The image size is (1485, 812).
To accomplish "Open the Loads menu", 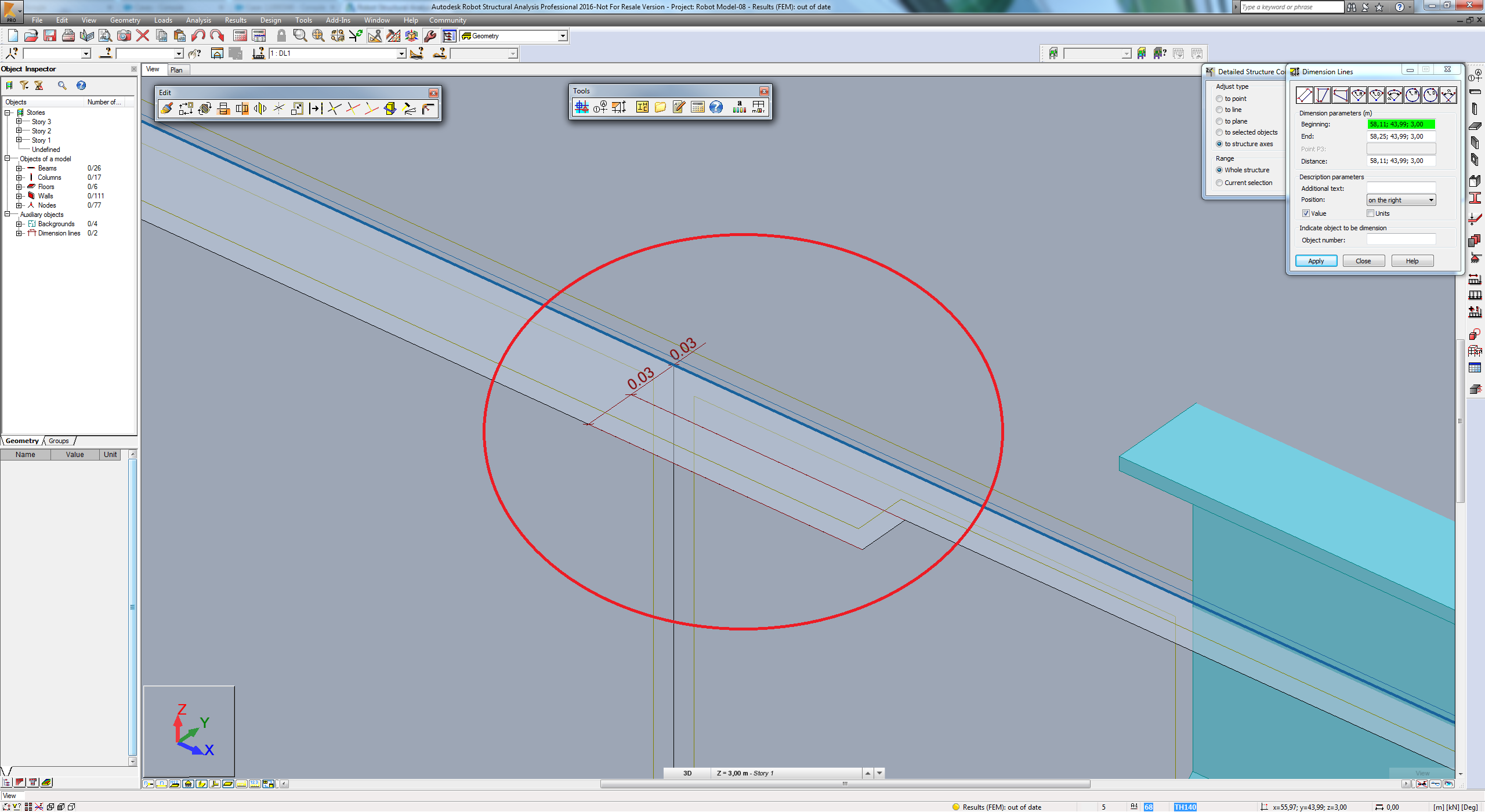I will click(x=163, y=20).
